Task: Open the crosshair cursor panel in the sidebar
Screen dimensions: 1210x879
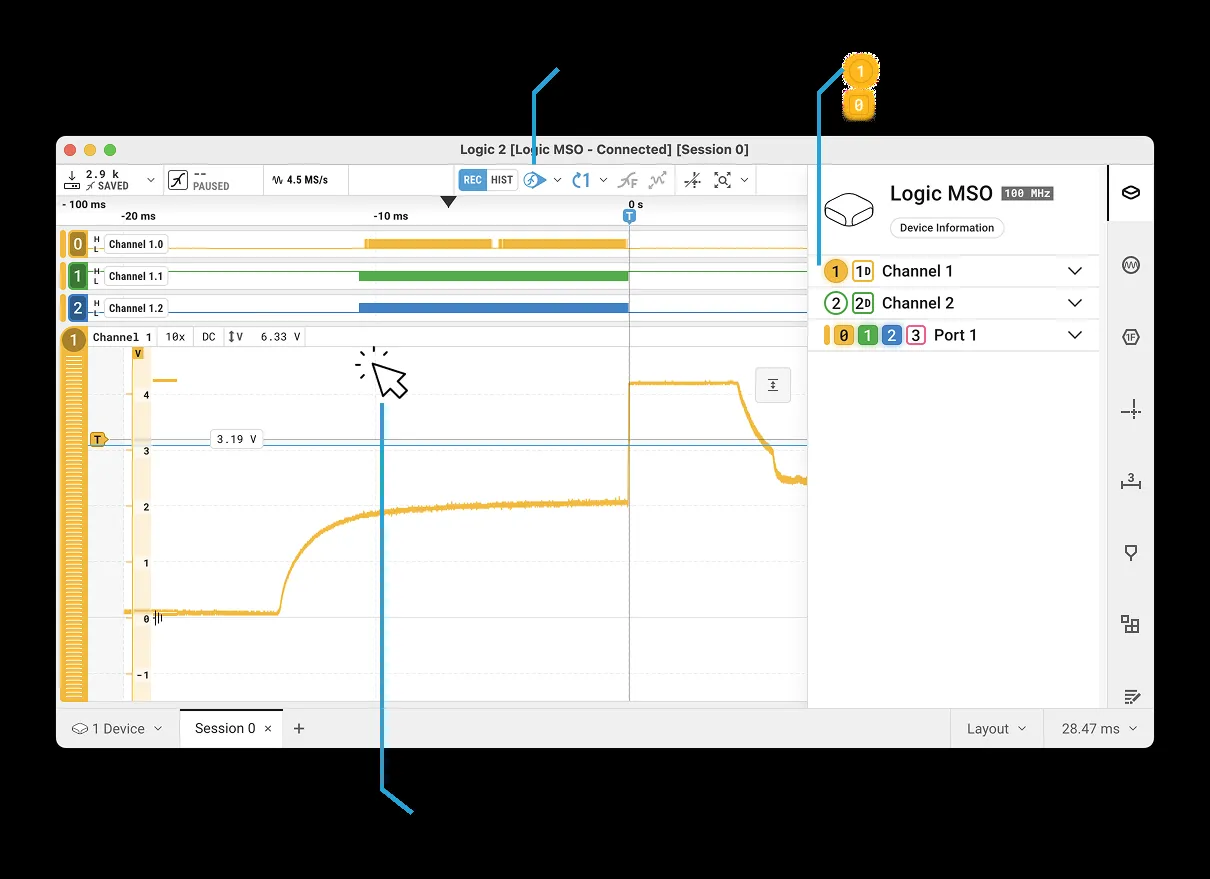Action: click(1131, 410)
